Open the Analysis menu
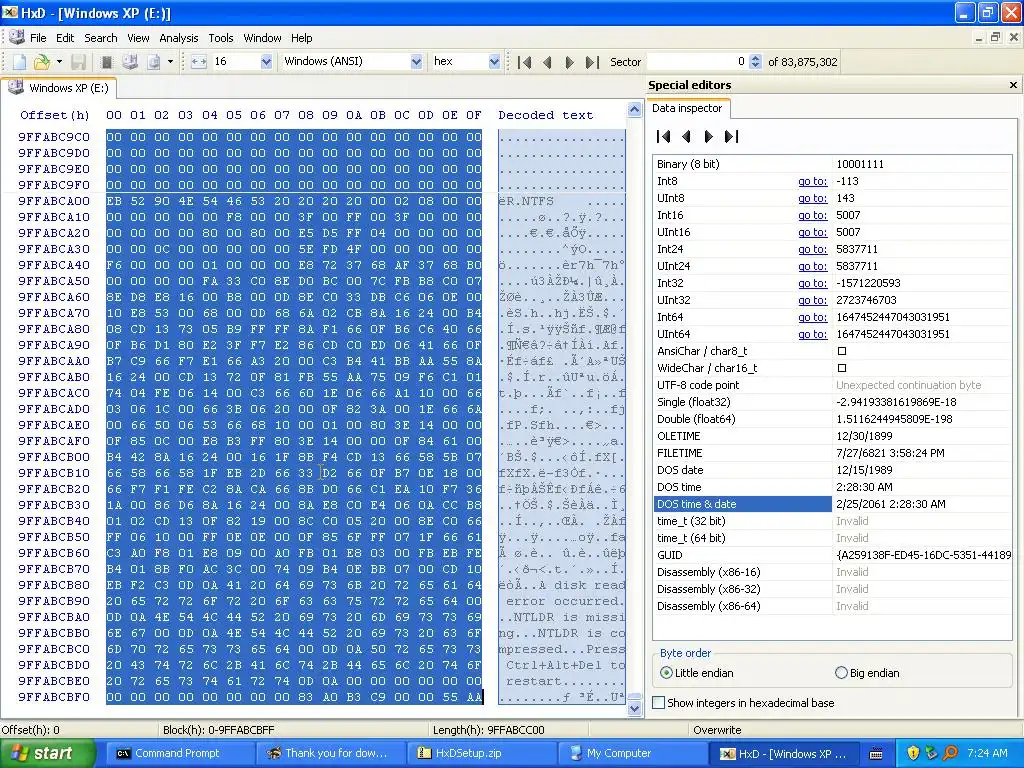The image size is (1024, 768). (x=178, y=38)
